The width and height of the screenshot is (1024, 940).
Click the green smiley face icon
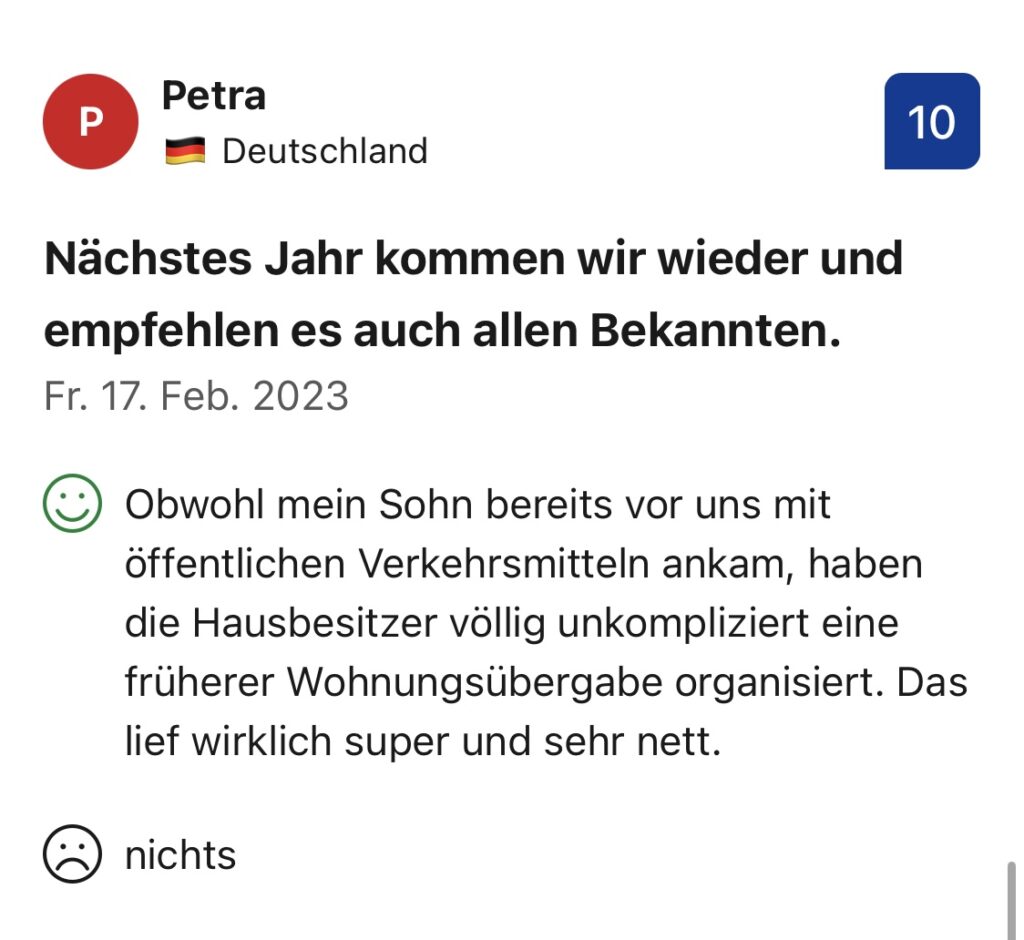click(x=72, y=505)
